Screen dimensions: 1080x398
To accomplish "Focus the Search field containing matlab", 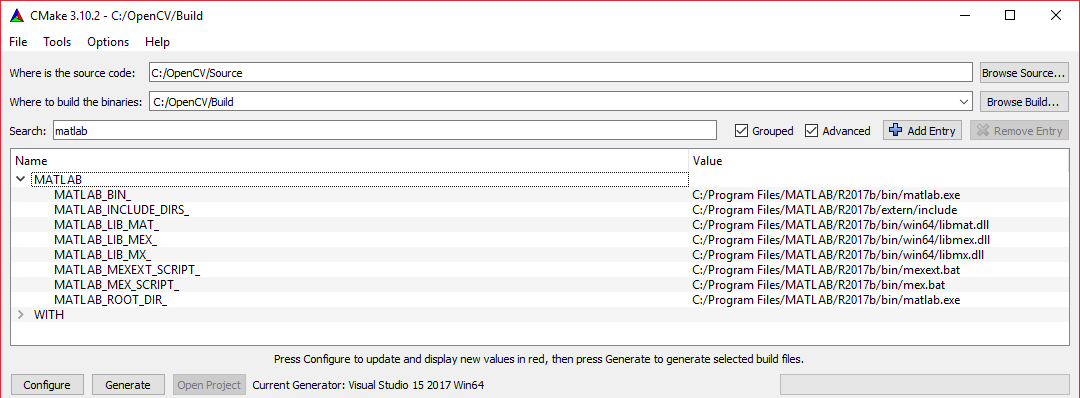I will point(384,131).
